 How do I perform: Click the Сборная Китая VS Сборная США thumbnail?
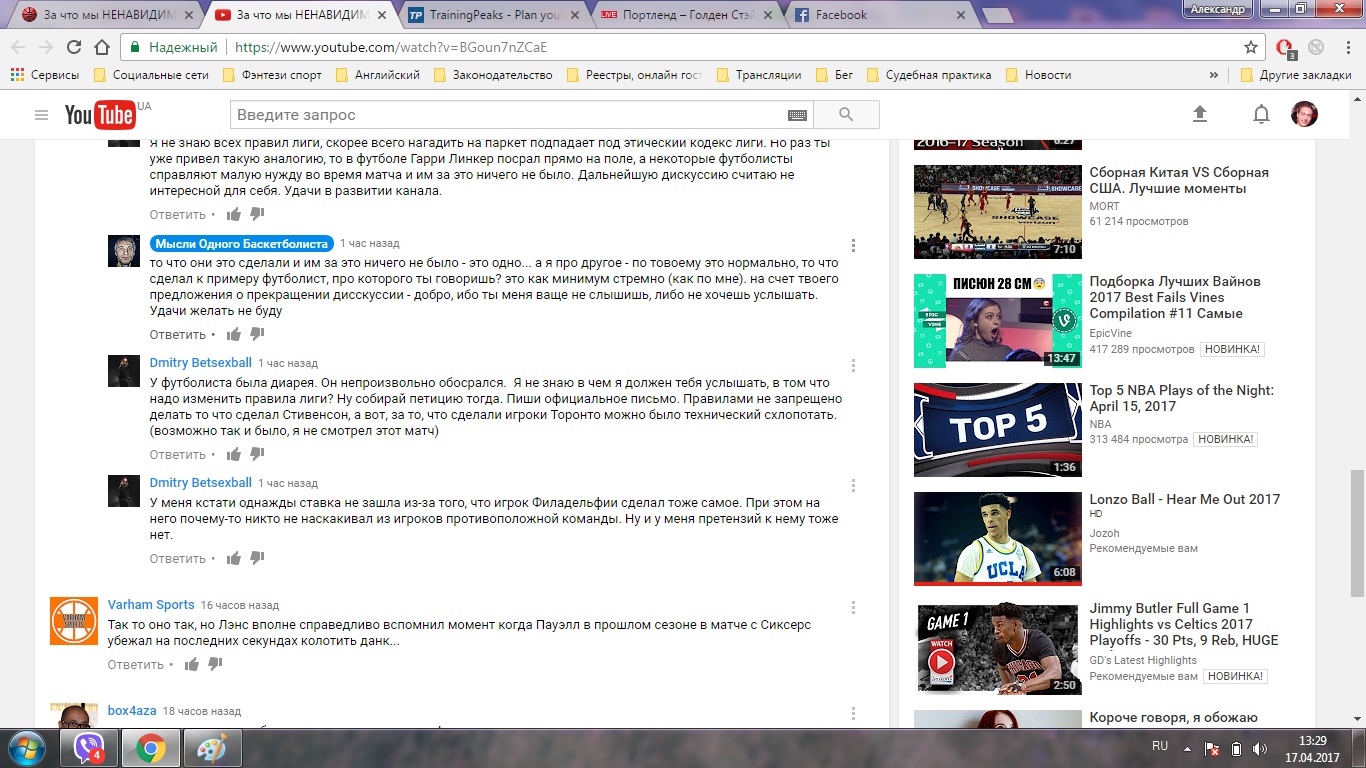tap(998, 212)
